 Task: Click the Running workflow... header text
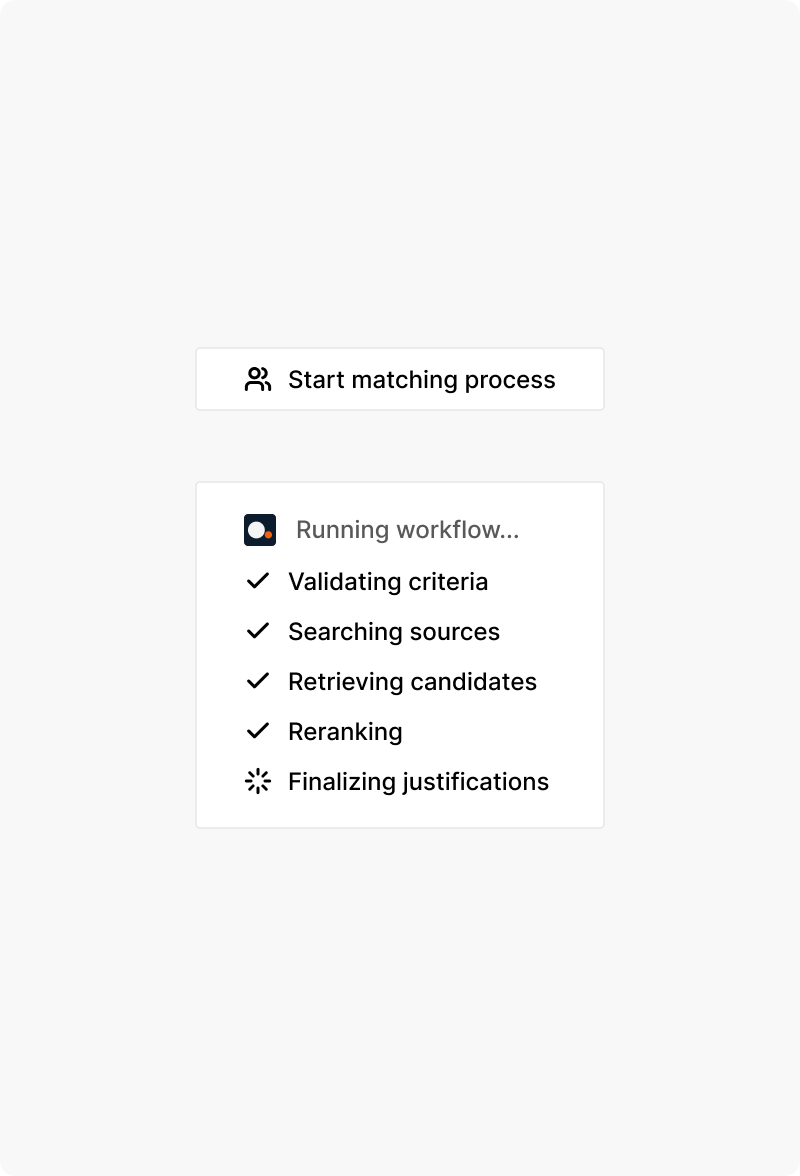407,529
